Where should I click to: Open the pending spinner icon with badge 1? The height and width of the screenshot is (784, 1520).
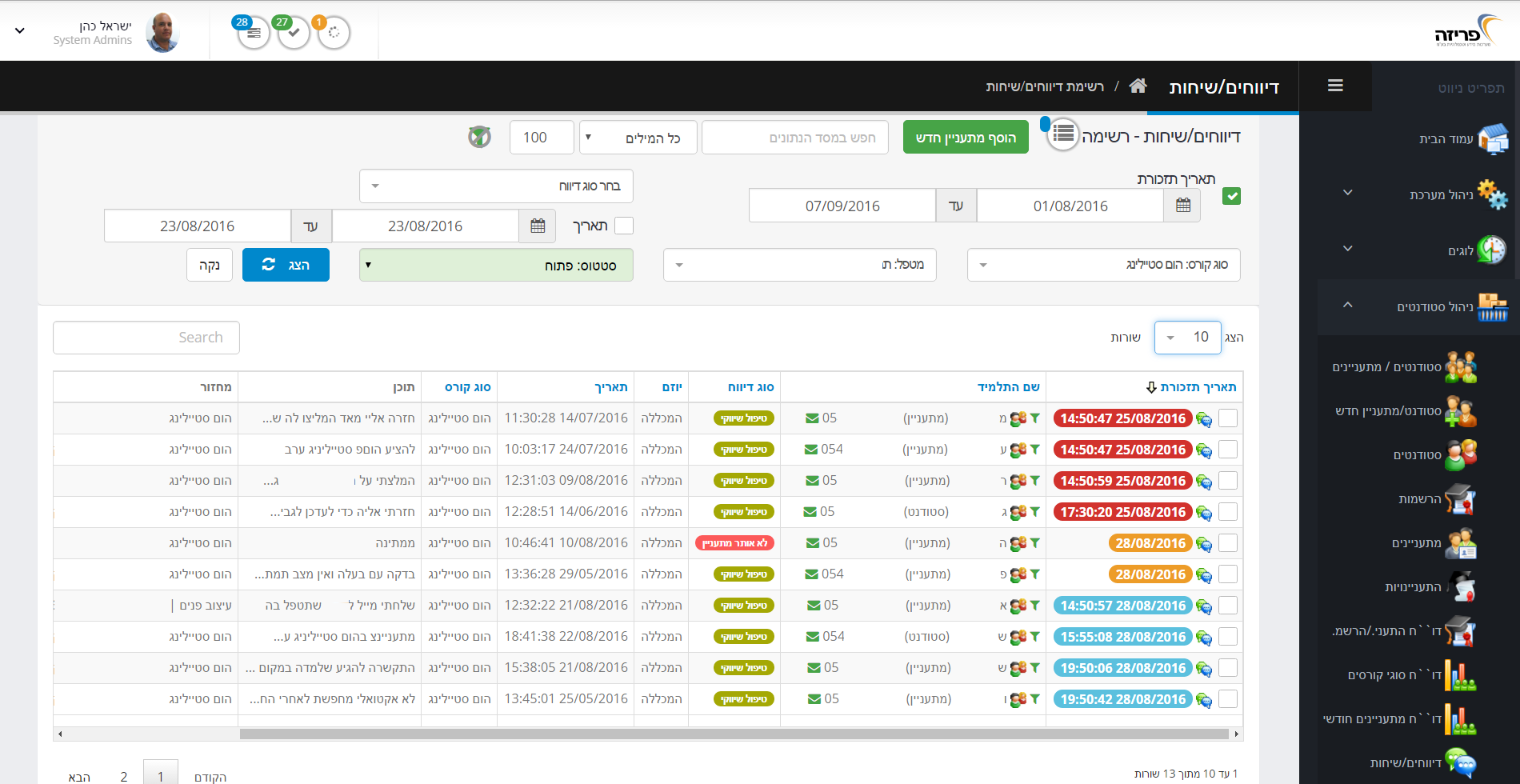[x=334, y=34]
